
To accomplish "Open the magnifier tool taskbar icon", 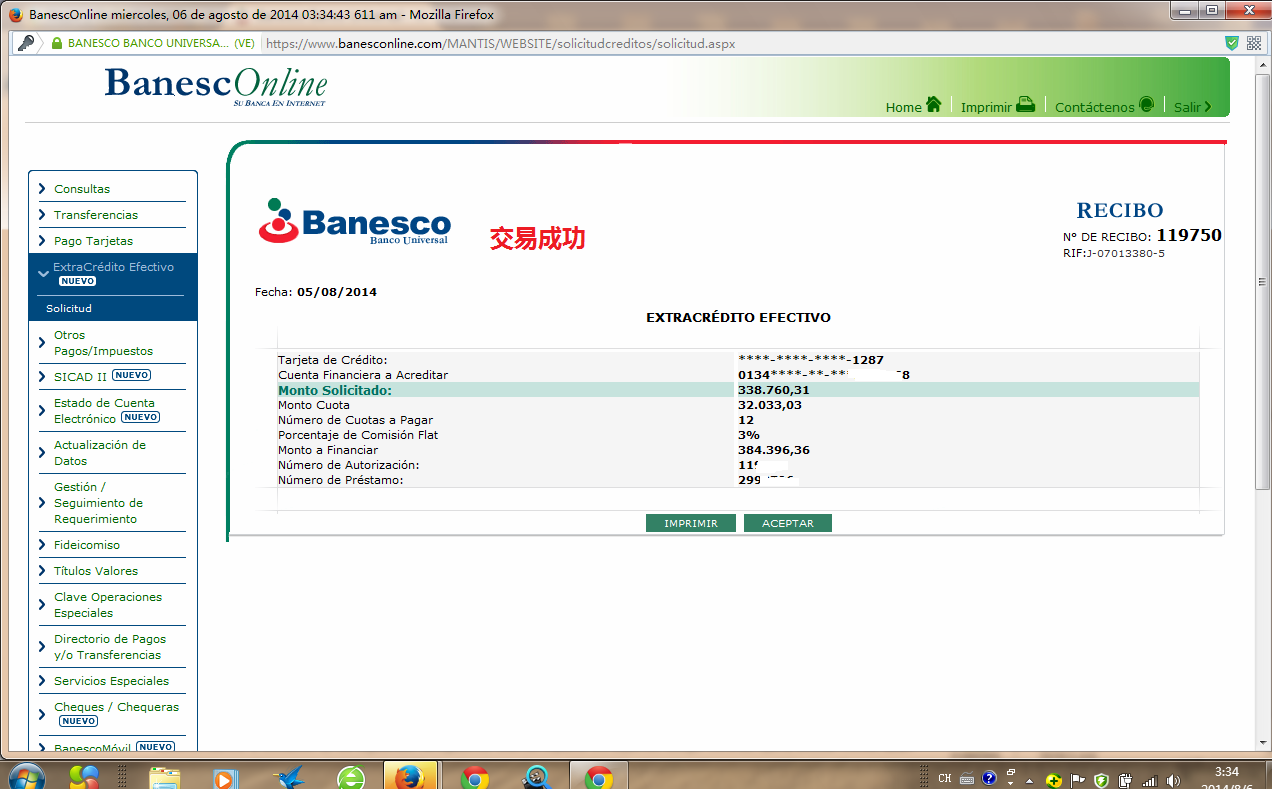I will point(537,777).
